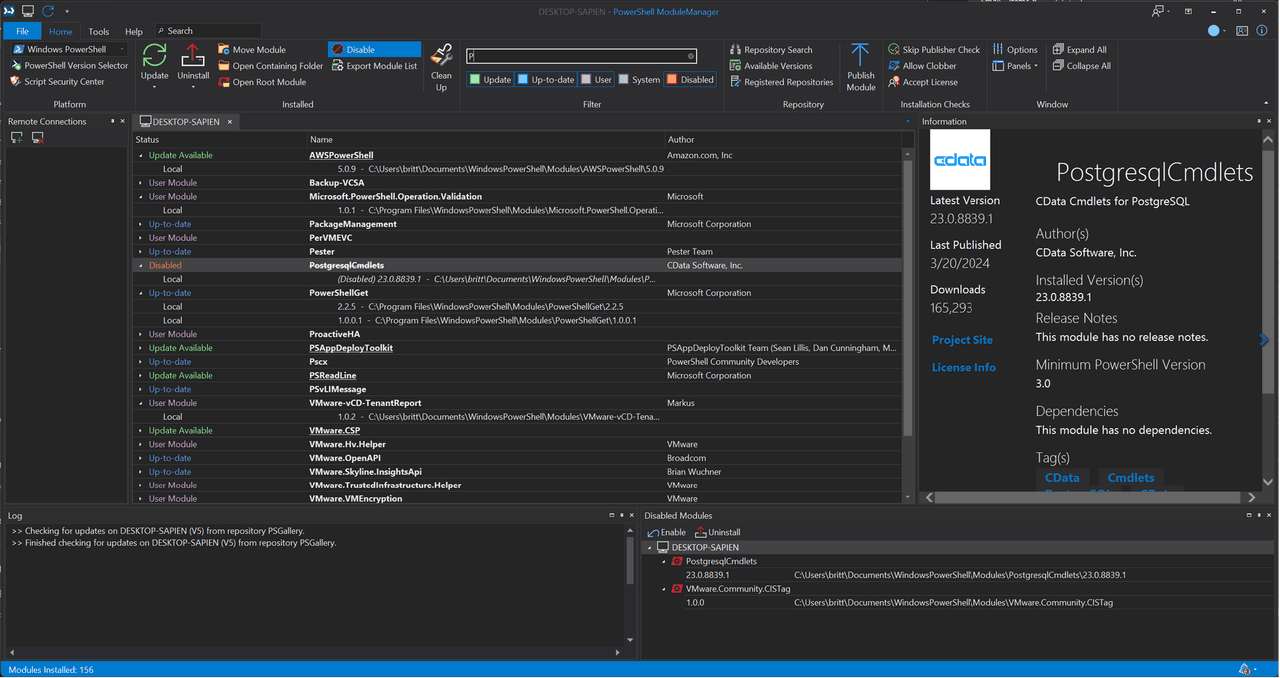The image size is (1280, 678).
Task: Toggle the System filter
Action: coord(640,79)
